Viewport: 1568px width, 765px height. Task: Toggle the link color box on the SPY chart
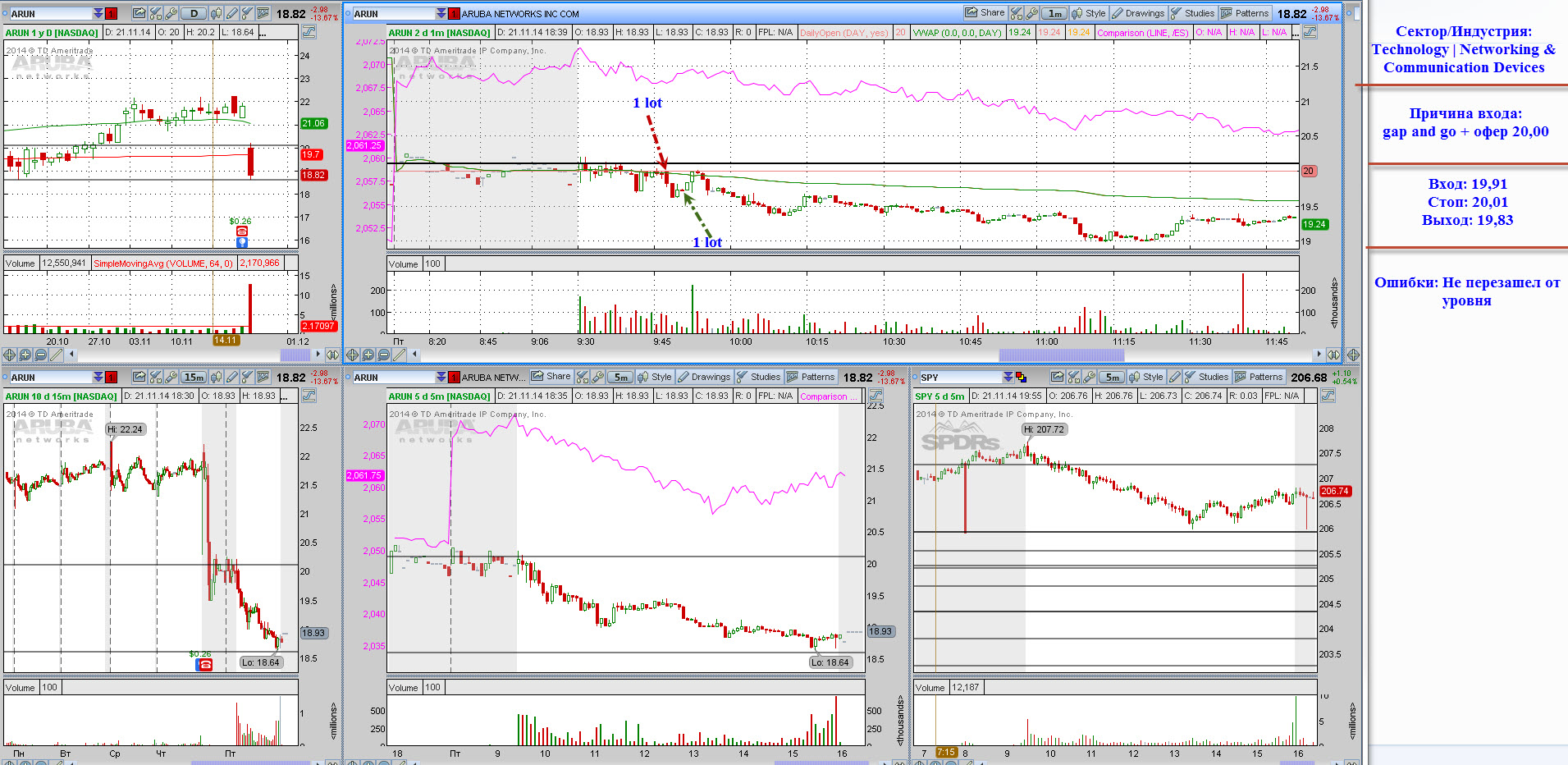[1021, 377]
